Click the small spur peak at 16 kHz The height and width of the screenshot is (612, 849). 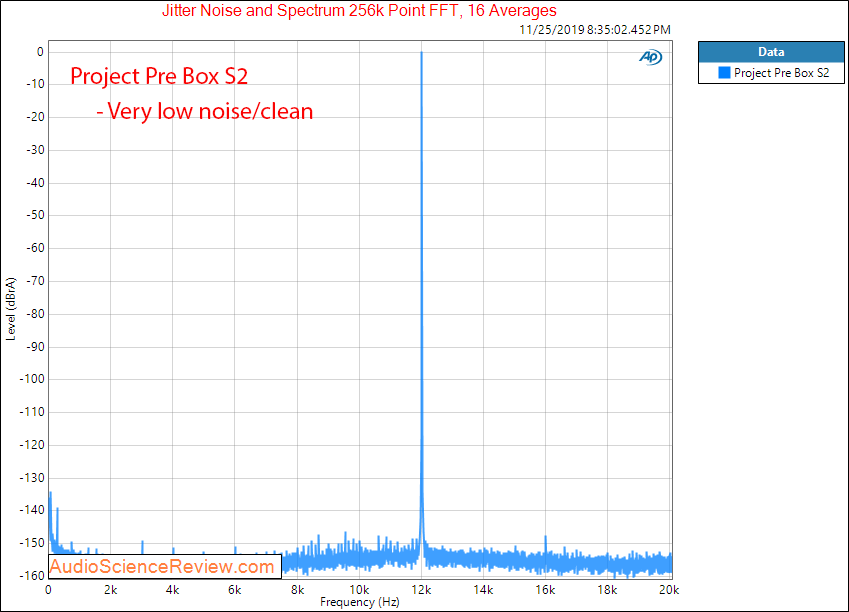point(545,537)
